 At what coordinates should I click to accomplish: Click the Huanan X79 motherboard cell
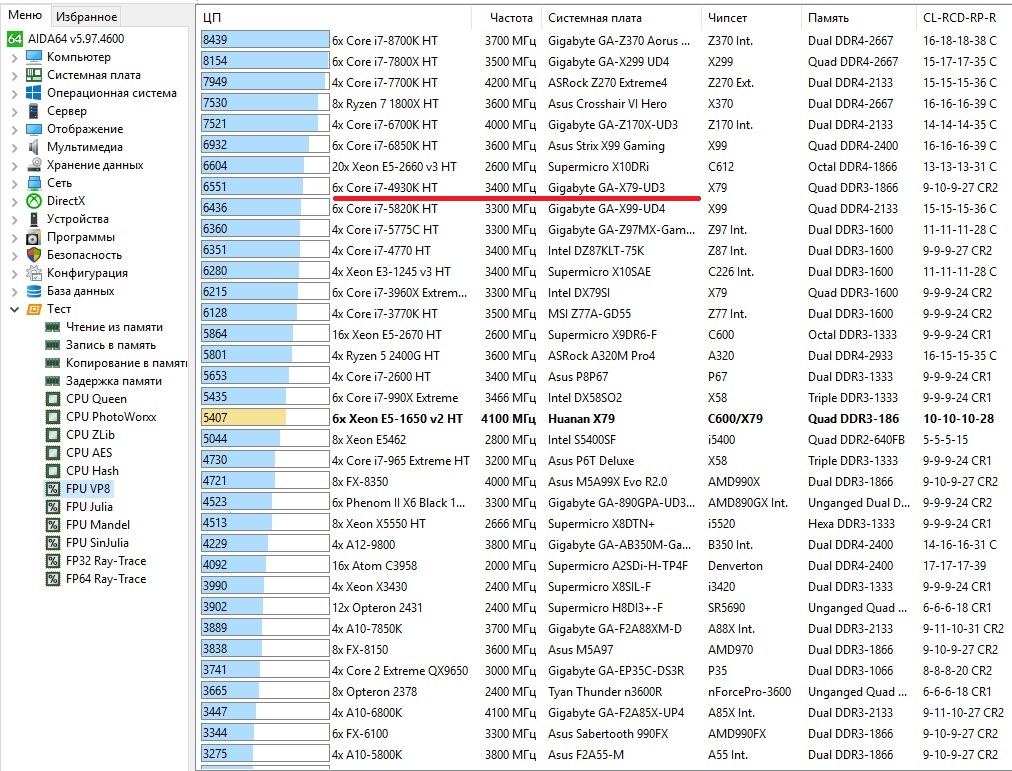(581, 419)
